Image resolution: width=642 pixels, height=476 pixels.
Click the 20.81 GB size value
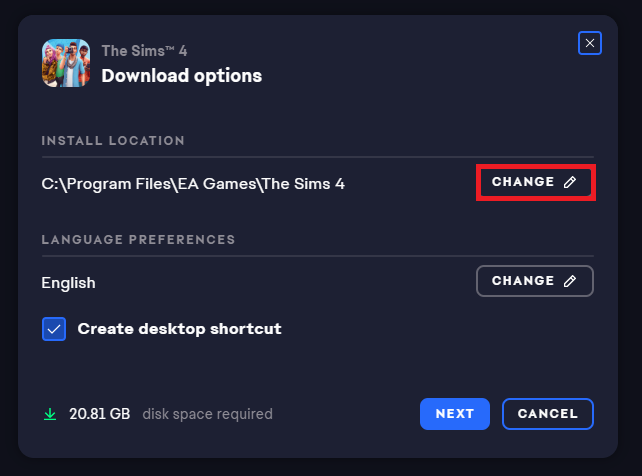pyautogui.click(x=100, y=413)
